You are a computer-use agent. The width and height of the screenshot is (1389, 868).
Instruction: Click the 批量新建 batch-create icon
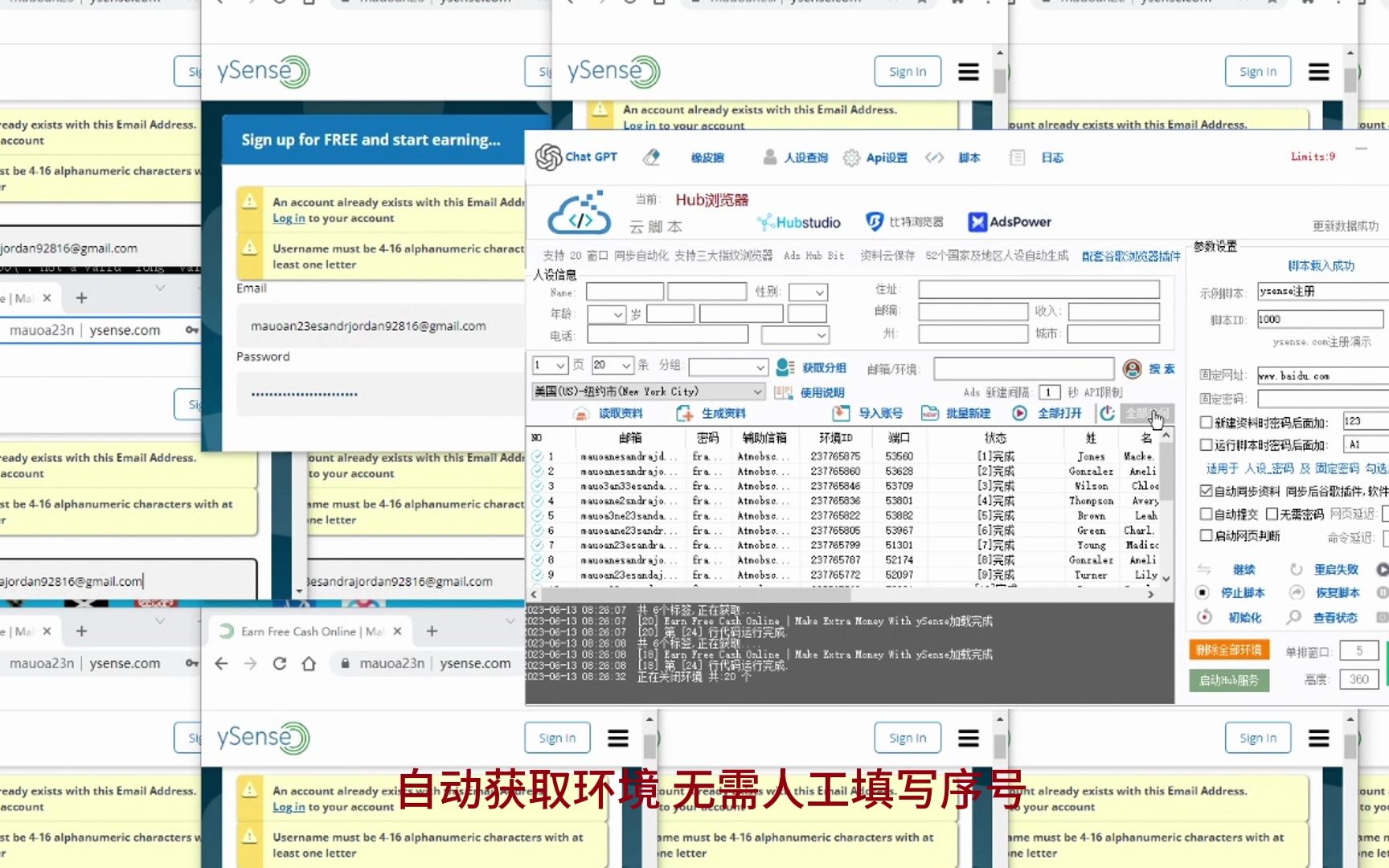tap(930, 413)
